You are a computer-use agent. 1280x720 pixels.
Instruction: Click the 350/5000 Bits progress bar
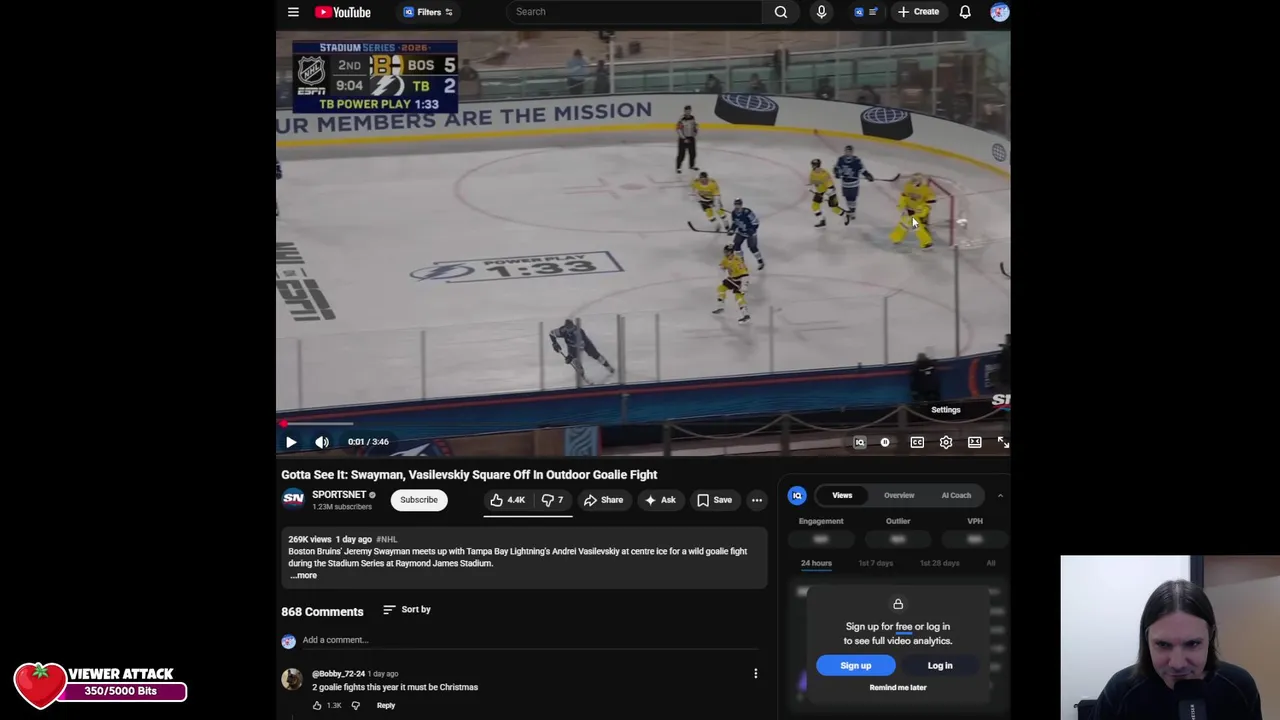click(120, 691)
